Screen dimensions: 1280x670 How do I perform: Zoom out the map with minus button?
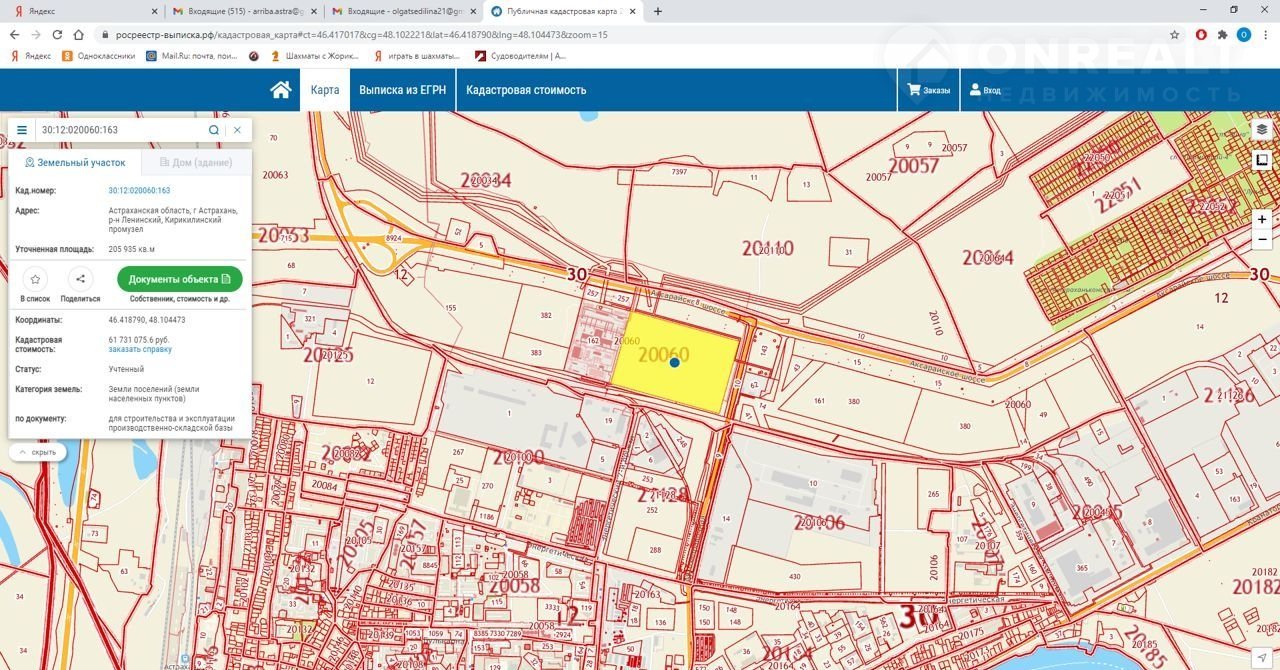click(1262, 240)
